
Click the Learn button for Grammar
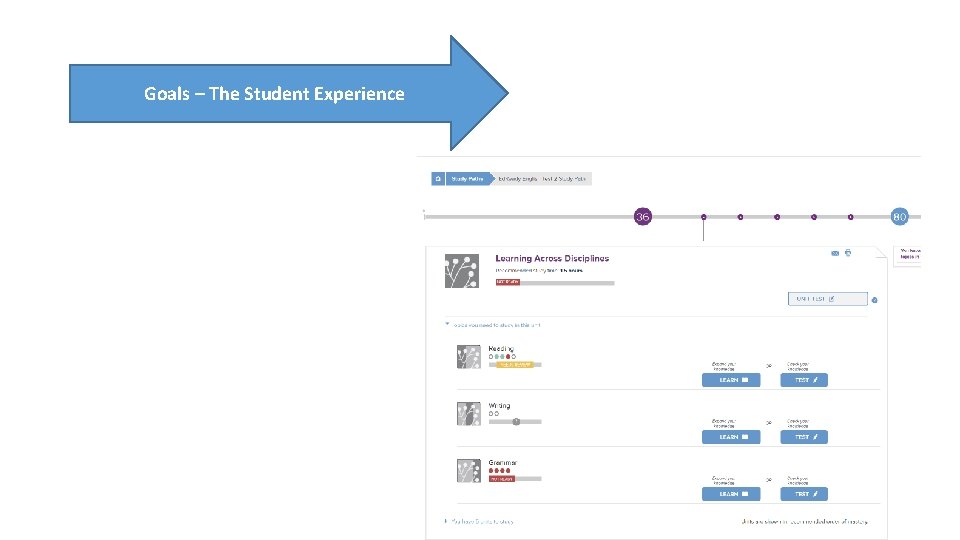[731, 494]
